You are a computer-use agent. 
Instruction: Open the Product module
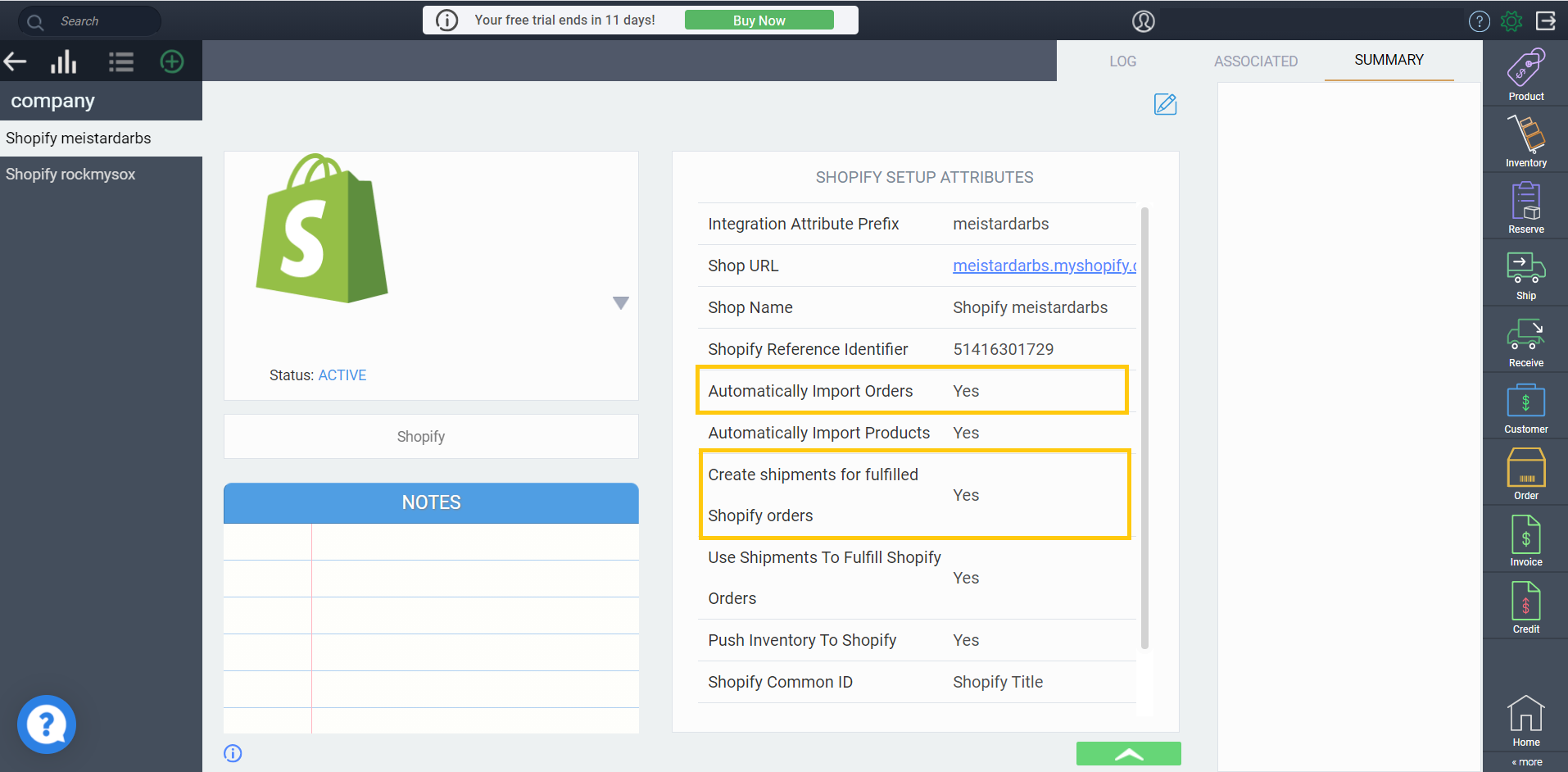coord(1525,74)
